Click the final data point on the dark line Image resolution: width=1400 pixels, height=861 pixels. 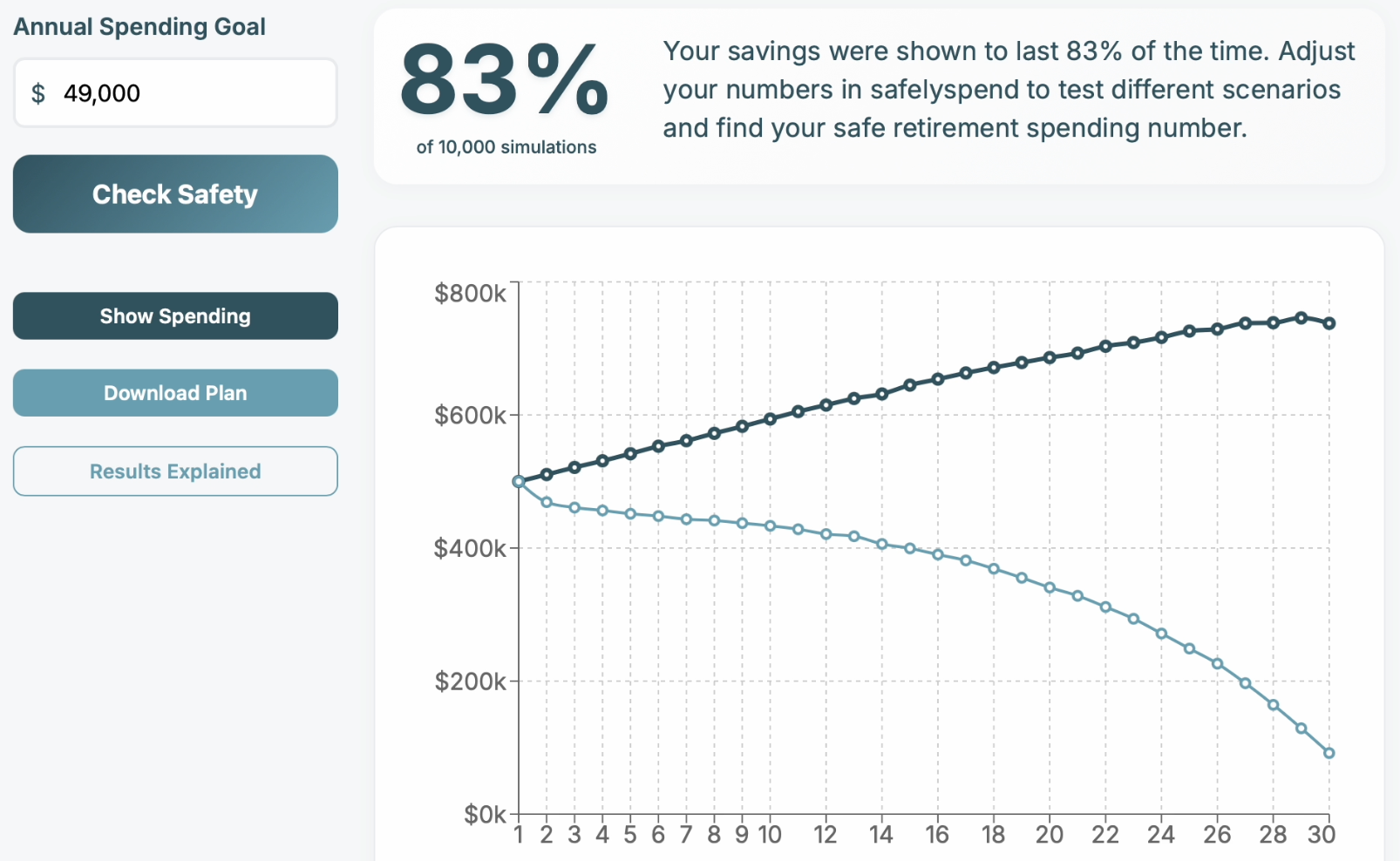click(1329, 322)
